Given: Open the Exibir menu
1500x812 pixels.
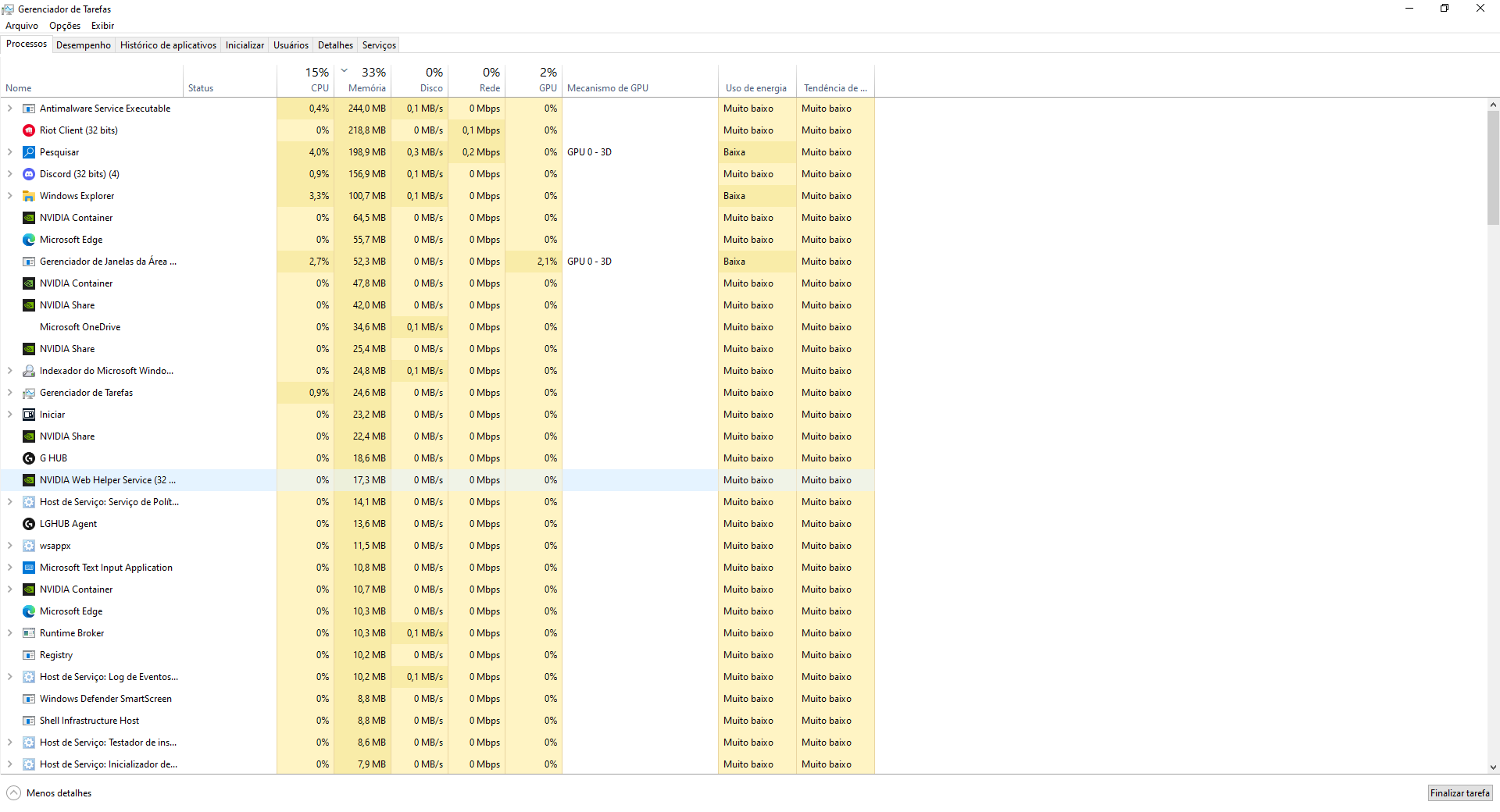Looking at the screenshot, I should pos(102,26).
